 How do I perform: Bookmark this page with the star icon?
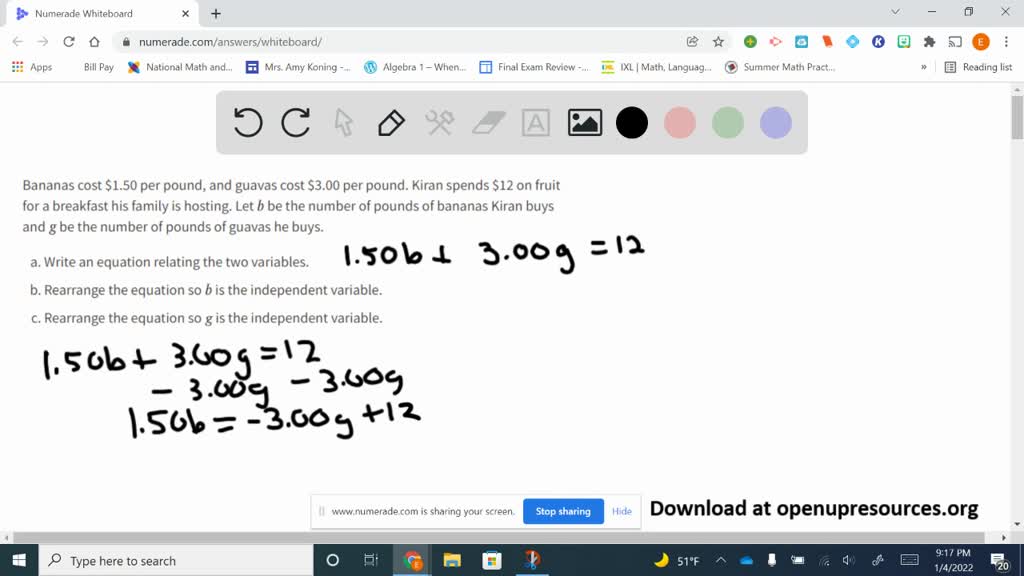[x=718, y=42]
